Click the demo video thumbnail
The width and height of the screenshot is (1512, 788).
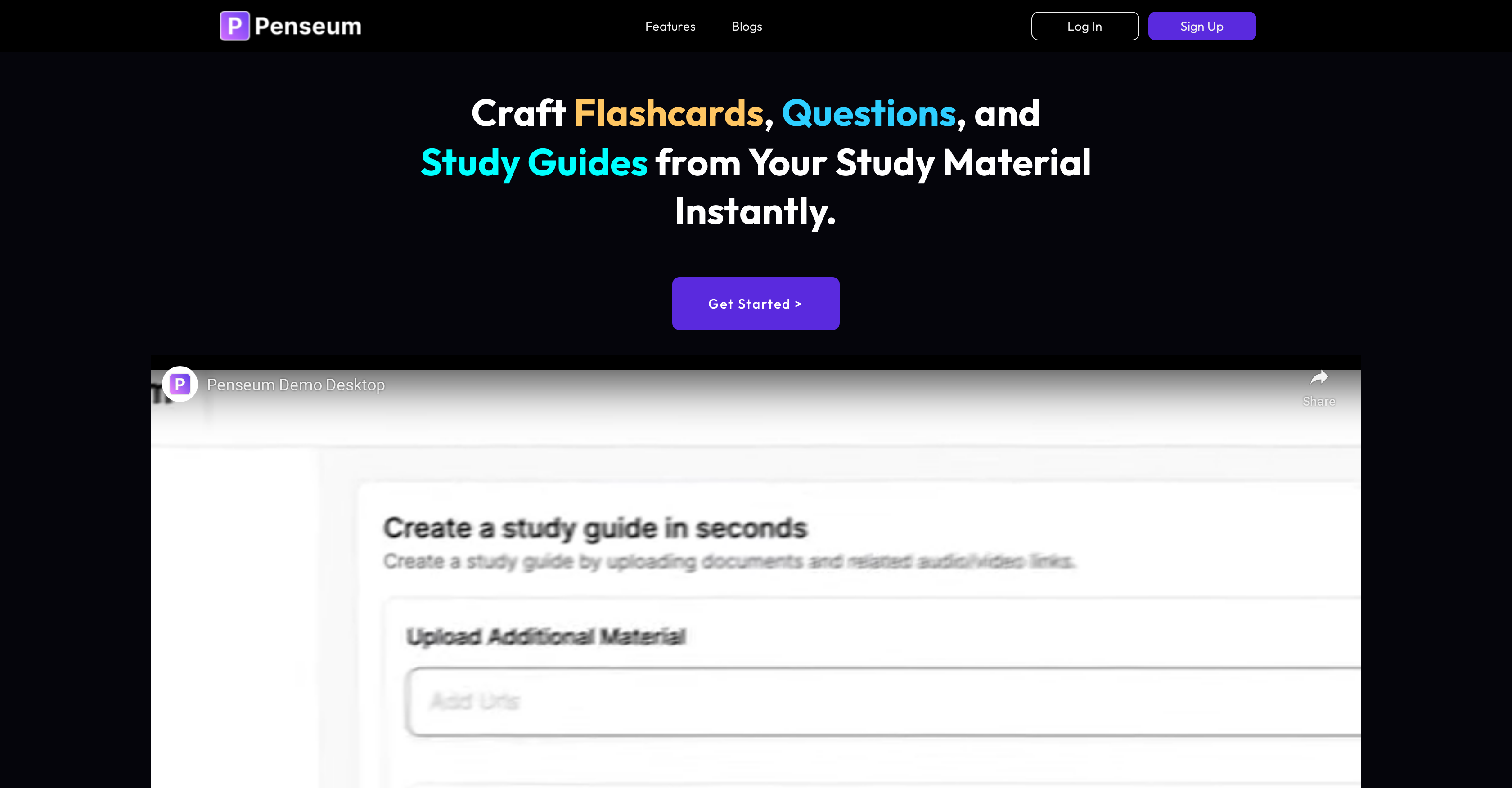point(755,578)
